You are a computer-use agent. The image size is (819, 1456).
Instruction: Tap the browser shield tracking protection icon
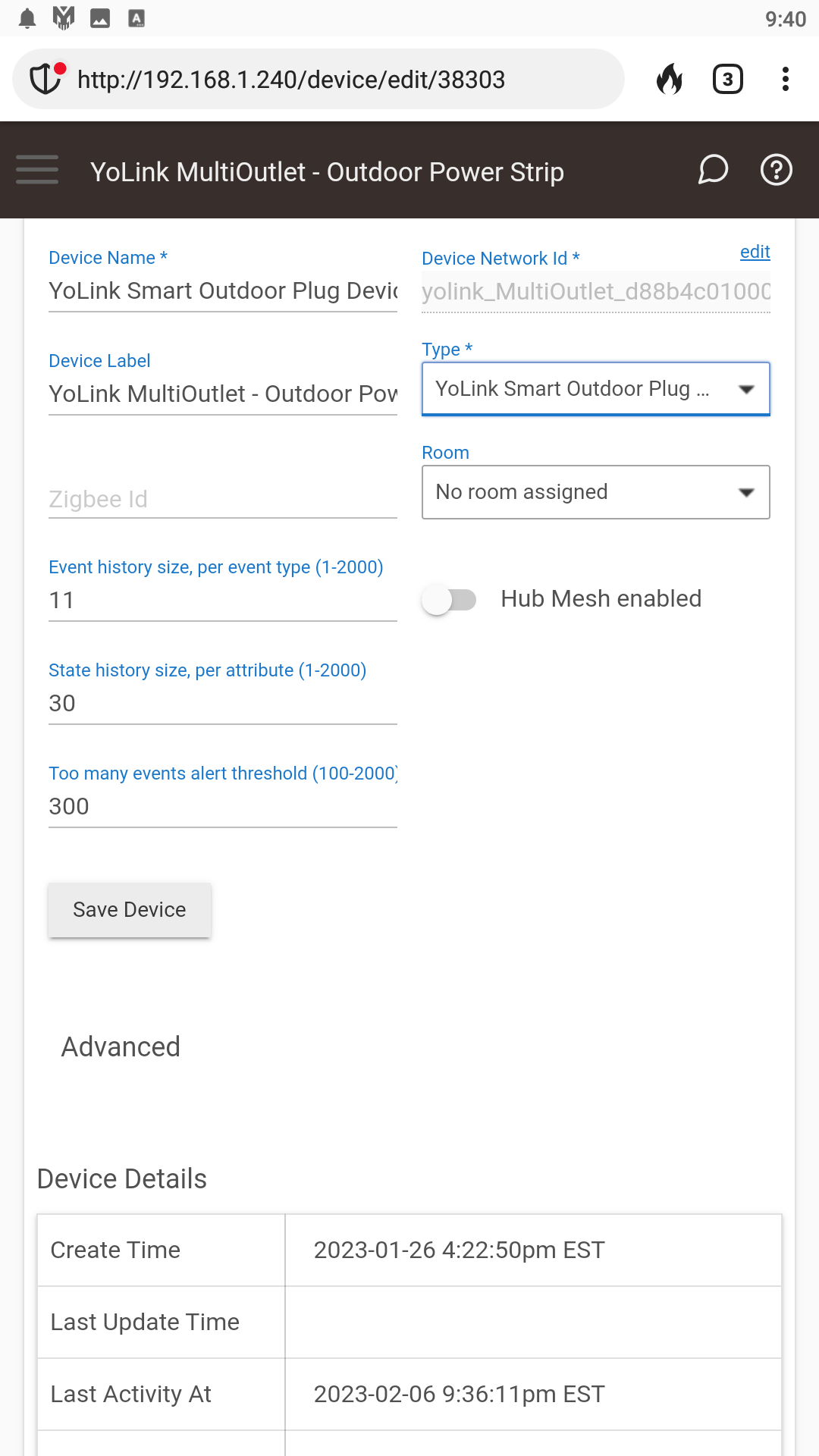coord(47,79)
